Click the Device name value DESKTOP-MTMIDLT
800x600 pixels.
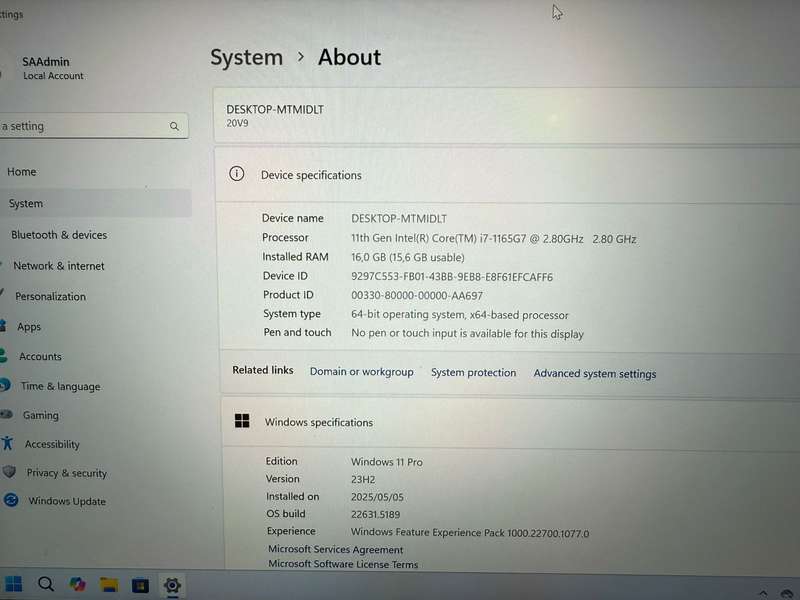(398, 219)
